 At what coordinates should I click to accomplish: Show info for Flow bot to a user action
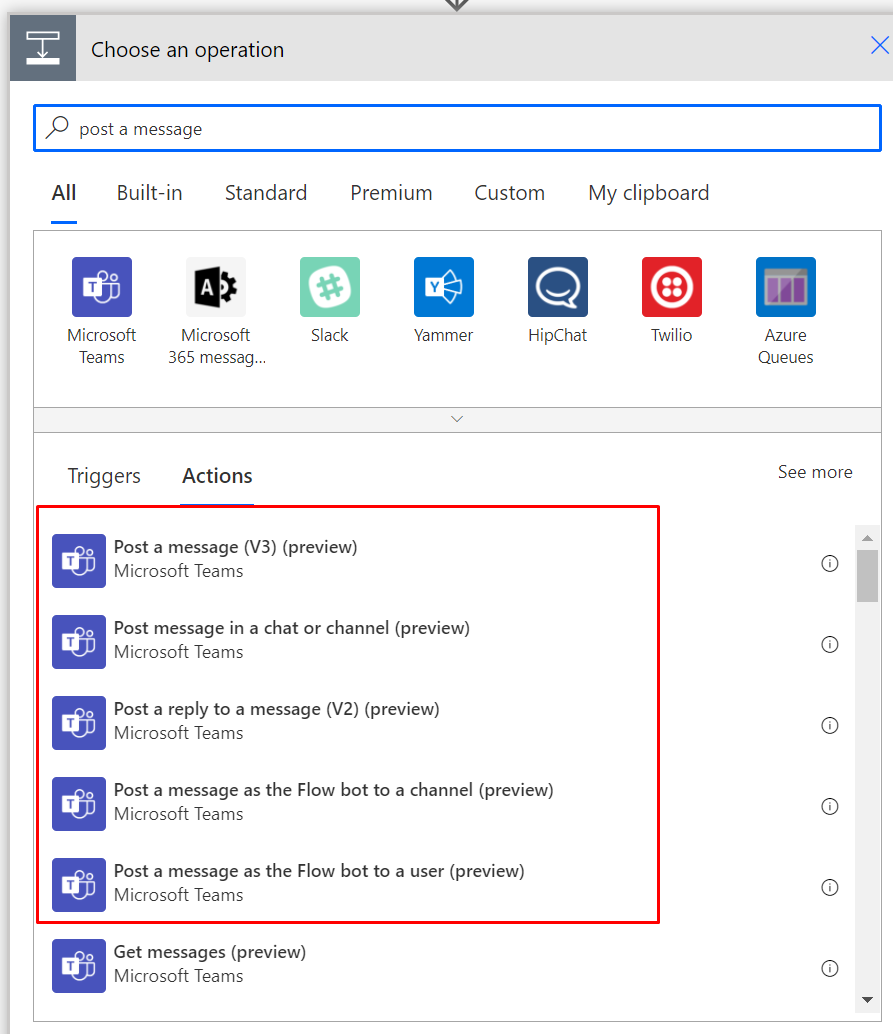pos(830,888)
